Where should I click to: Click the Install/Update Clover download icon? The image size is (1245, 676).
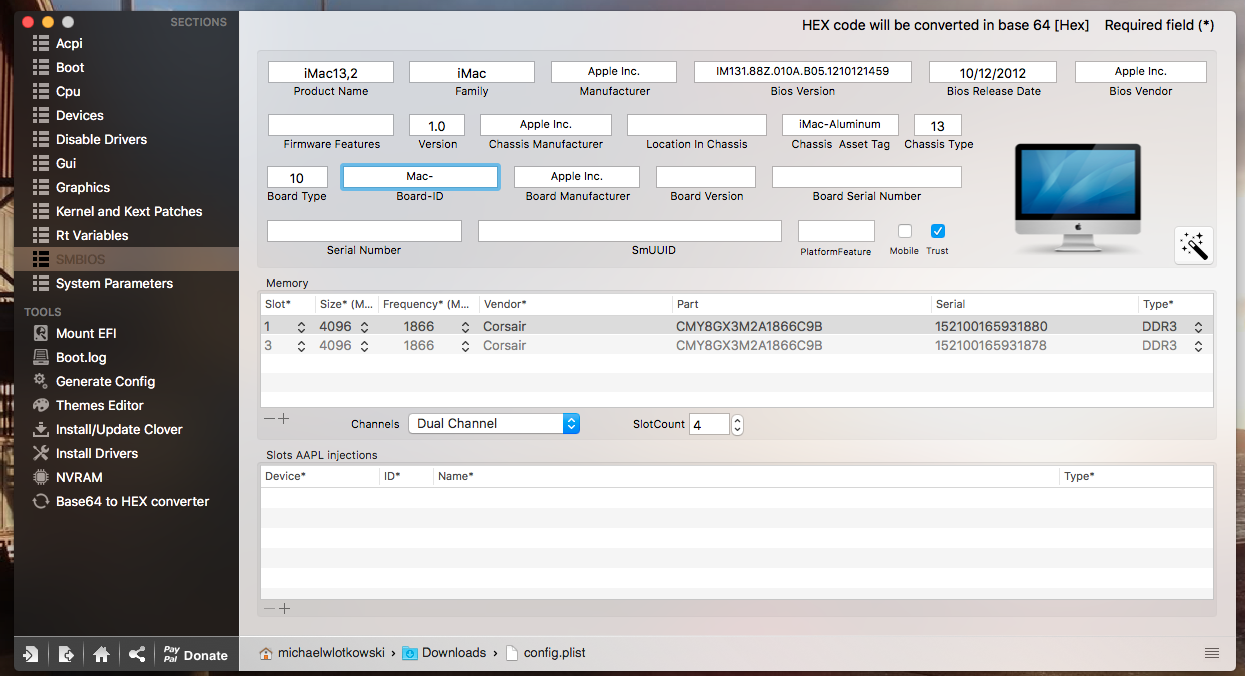pos(41,429)
